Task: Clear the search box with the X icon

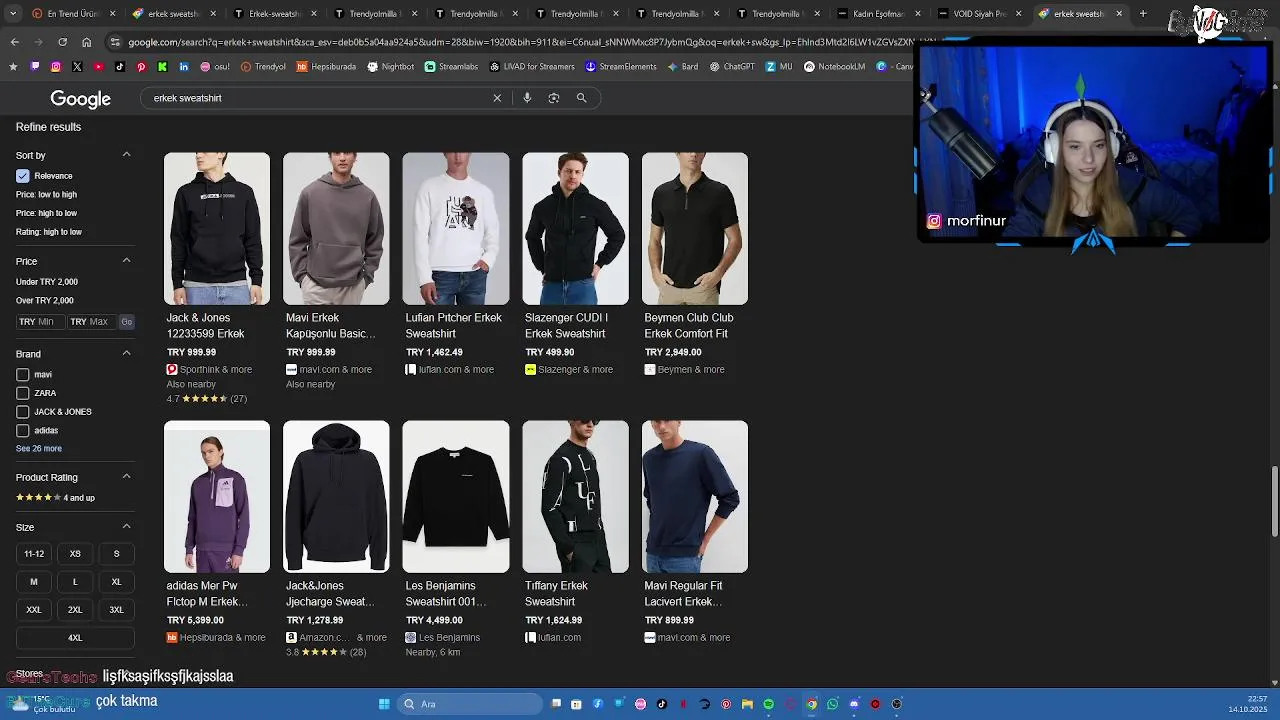Action: click(x=497, y=98)
